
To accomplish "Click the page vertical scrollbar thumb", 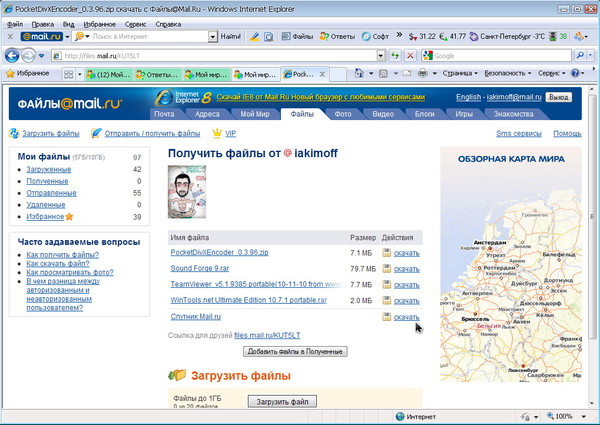I will click(x=592, y=218).
